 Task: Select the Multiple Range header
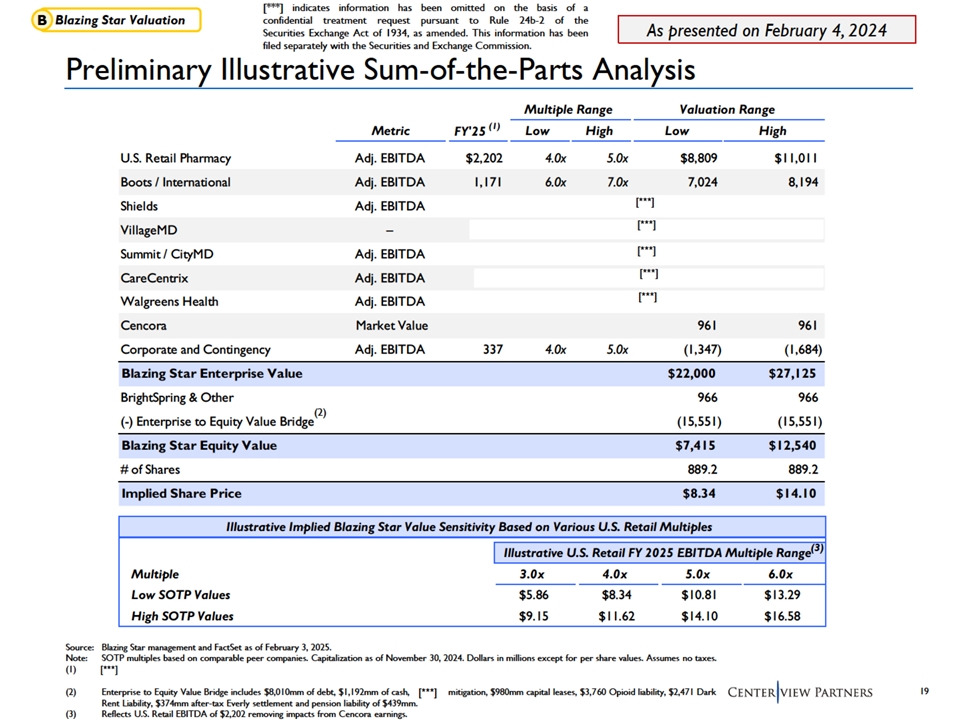tap(568, 109)
